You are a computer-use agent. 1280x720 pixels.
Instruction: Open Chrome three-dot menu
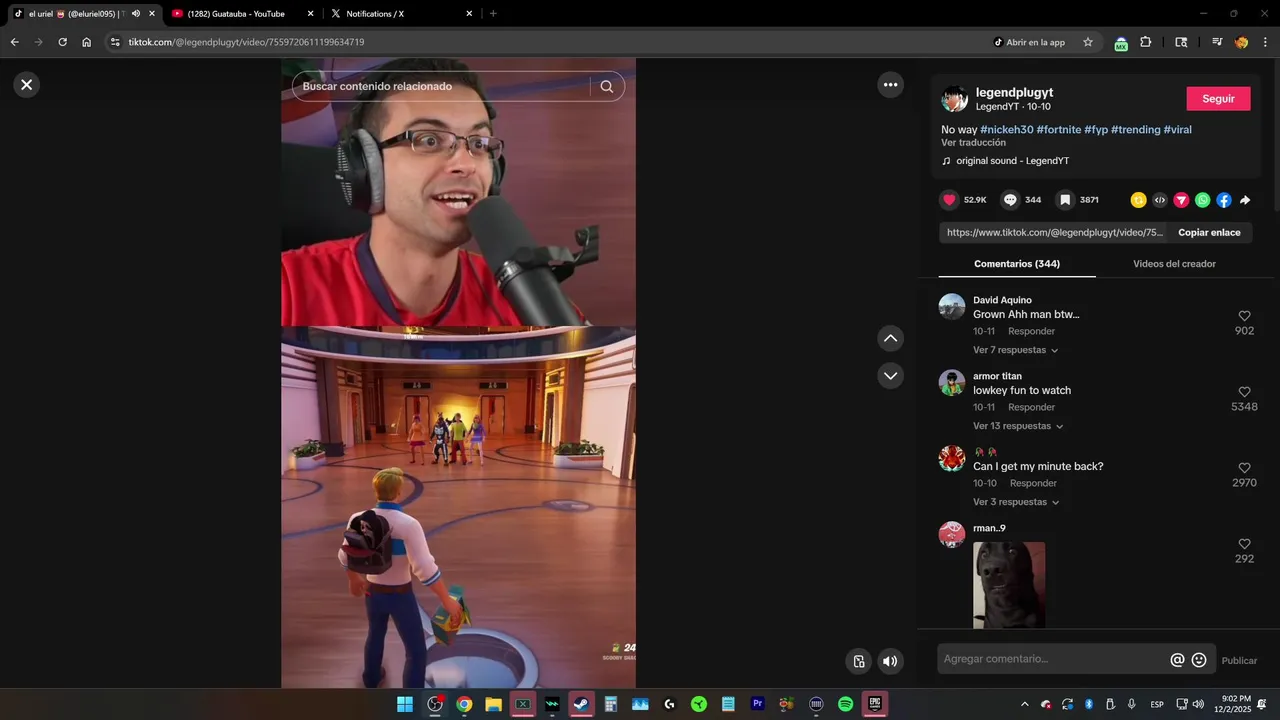click(x=1265, y=42)
